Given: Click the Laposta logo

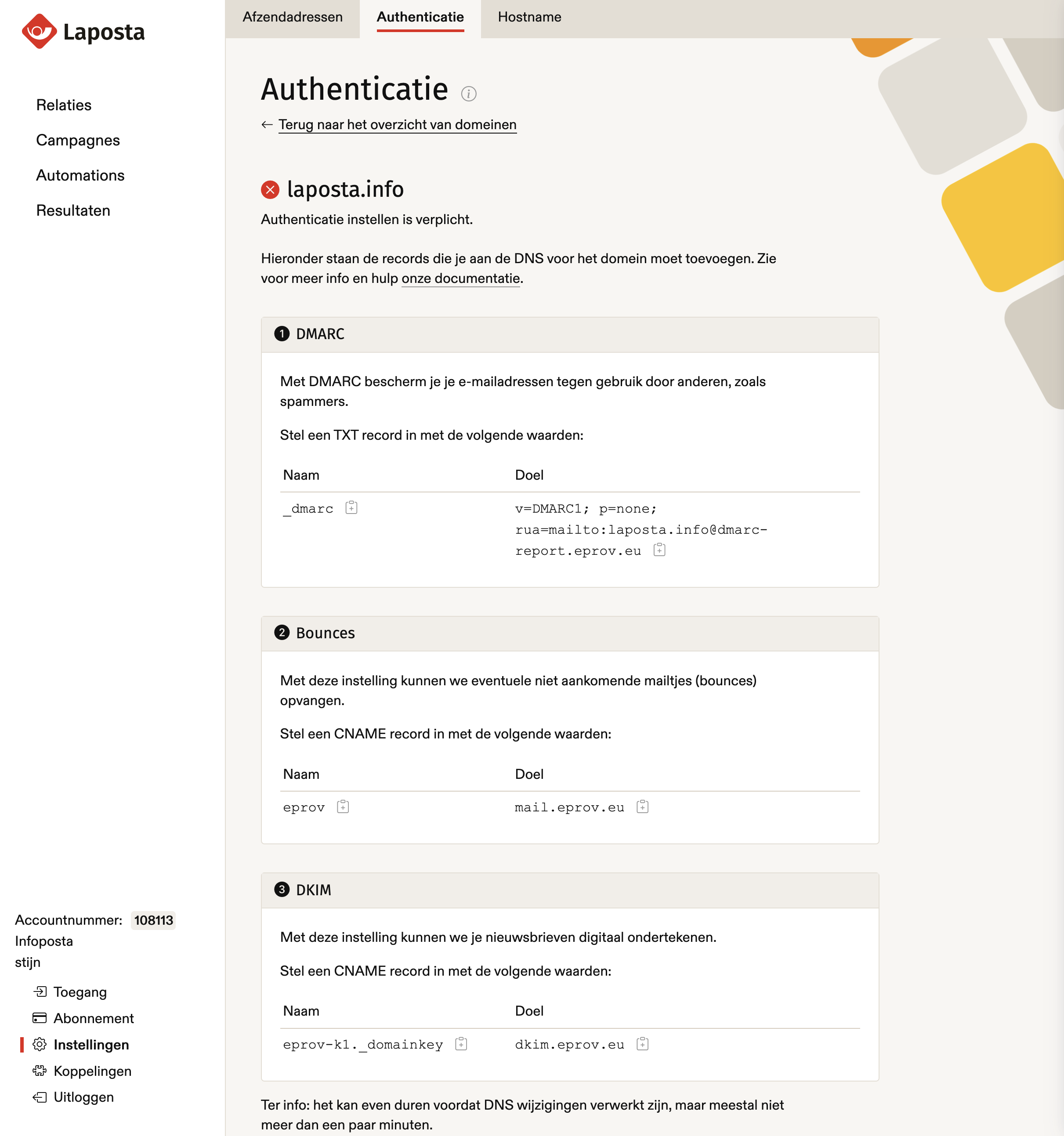Looking at the screenshot, I should pyautogui.click(x=83, y=32).
